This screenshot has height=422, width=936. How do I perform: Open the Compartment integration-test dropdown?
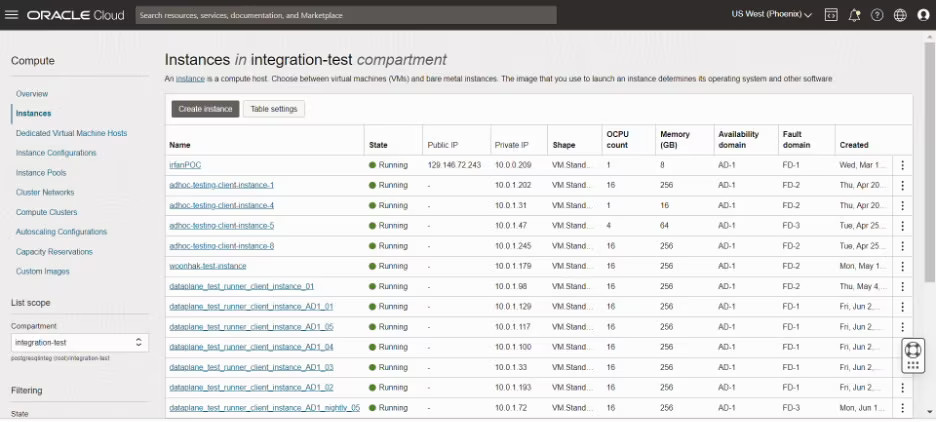click(81, 342)
